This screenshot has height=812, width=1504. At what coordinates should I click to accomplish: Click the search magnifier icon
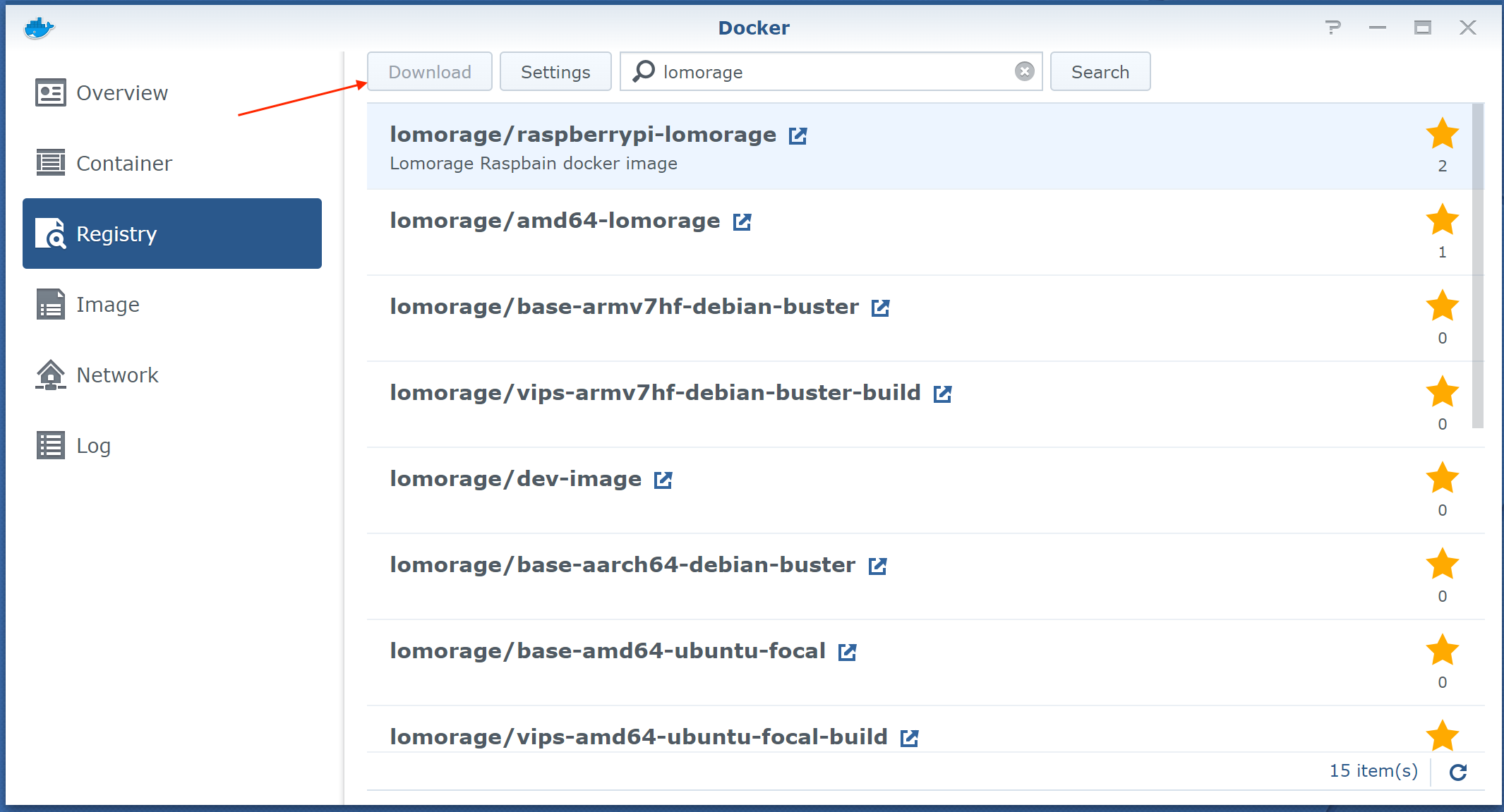click(644, 71)
